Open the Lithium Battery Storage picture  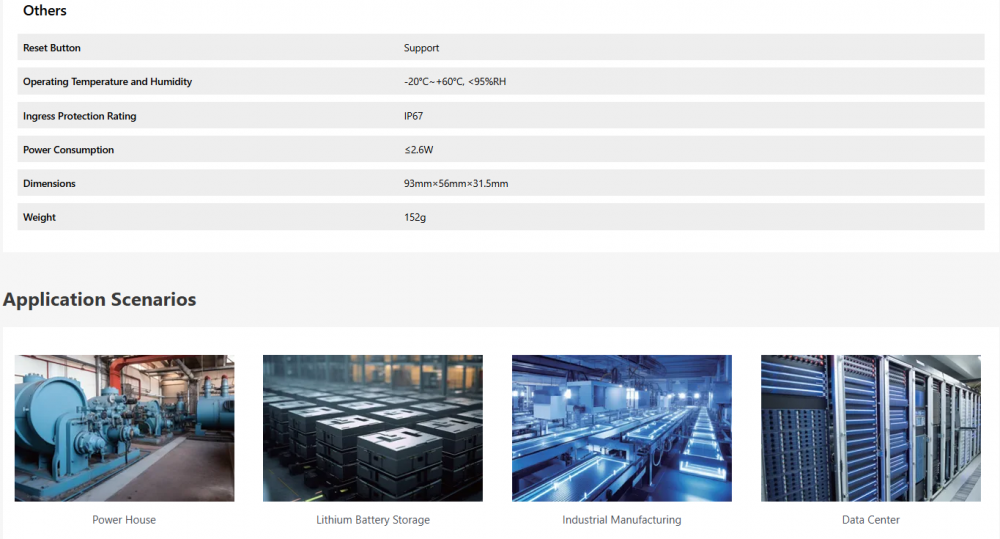[372, 428]
